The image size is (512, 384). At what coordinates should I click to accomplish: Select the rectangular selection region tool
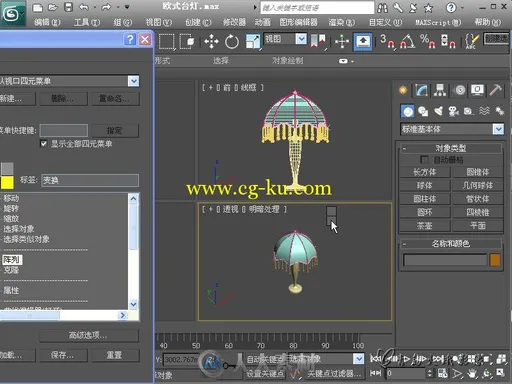167,42
